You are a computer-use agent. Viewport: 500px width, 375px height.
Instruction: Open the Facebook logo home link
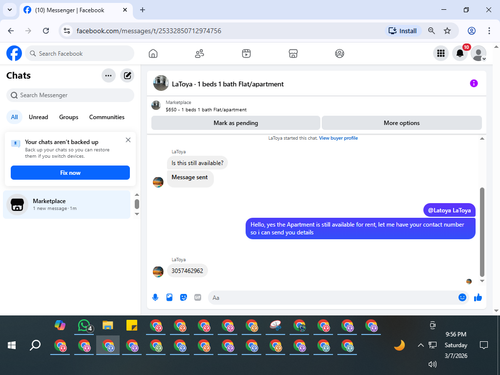14,53
